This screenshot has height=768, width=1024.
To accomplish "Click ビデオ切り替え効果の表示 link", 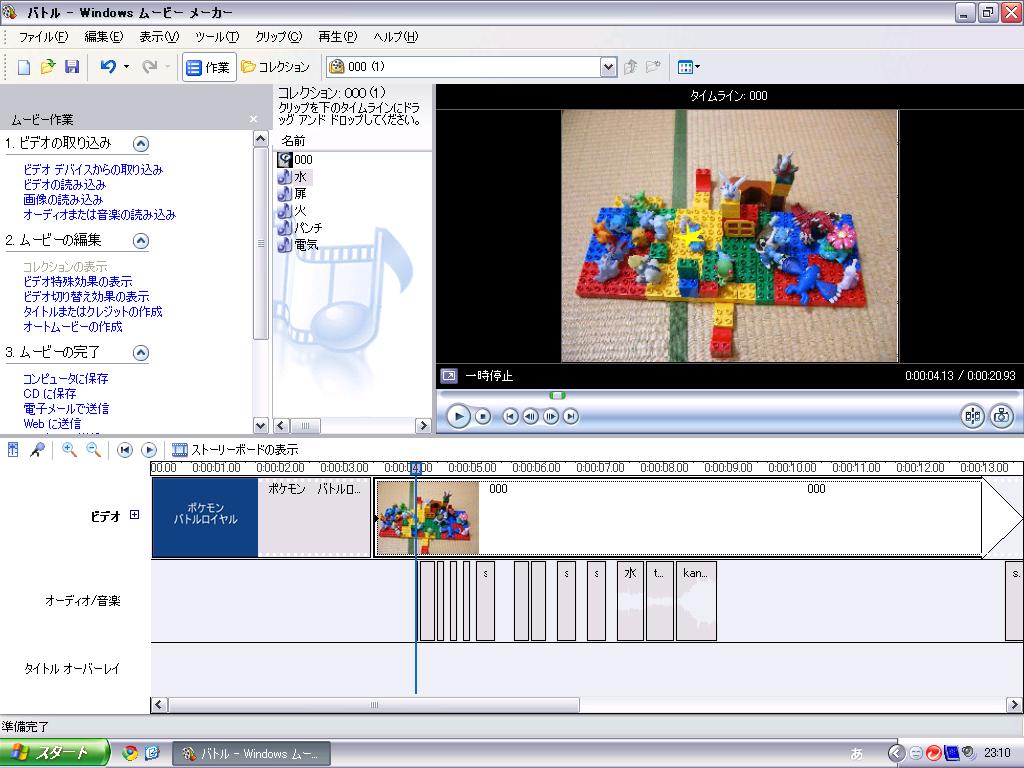I will (x=86, y=296).
